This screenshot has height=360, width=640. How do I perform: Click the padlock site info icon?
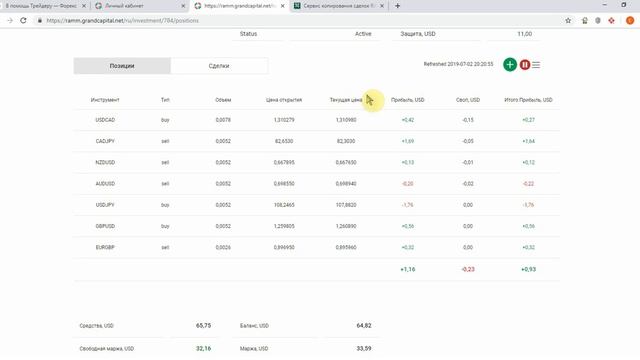coord(40,20)
